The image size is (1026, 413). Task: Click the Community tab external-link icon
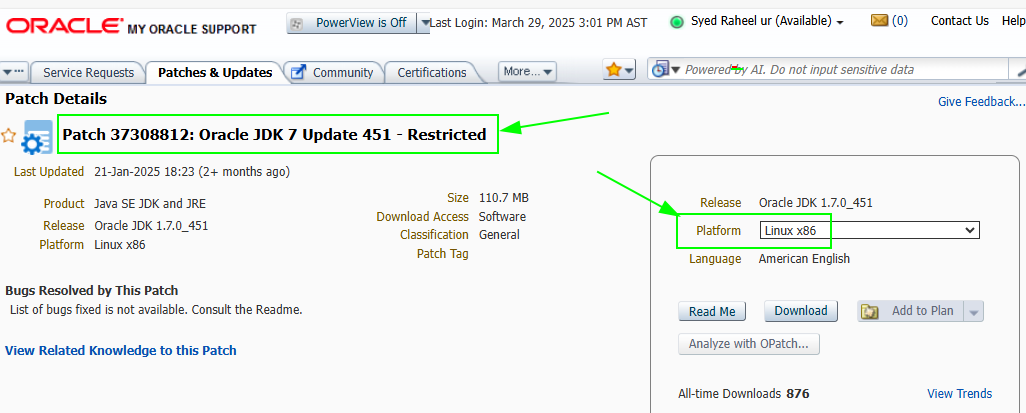click(x=296, y=72)
